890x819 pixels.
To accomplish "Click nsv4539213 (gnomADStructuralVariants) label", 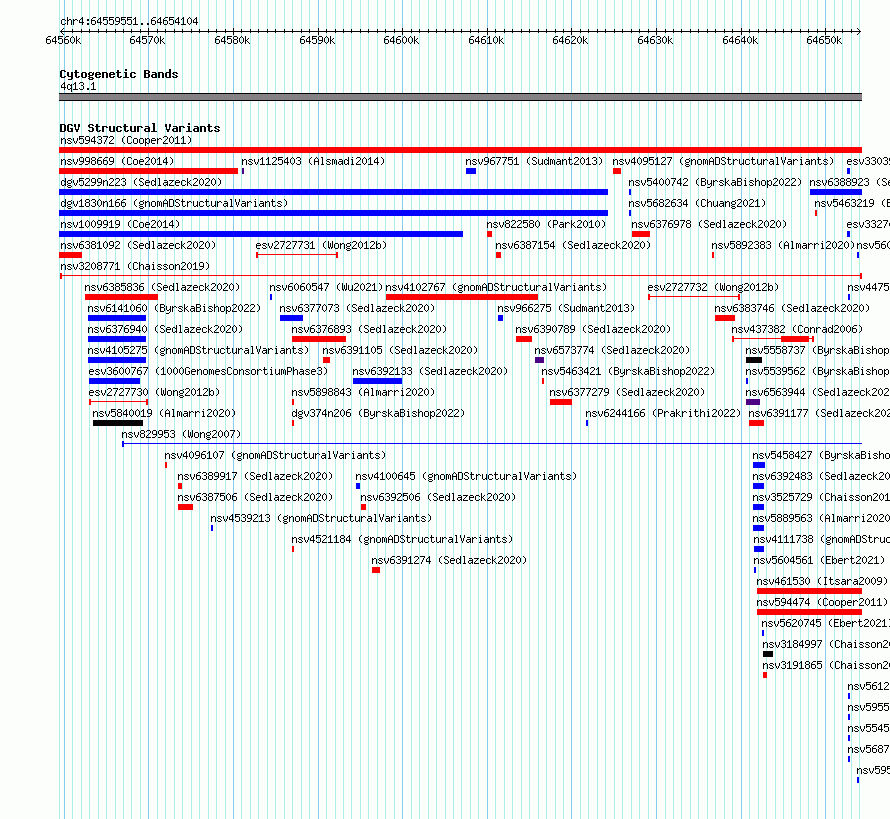I will [x=321, y=518].
